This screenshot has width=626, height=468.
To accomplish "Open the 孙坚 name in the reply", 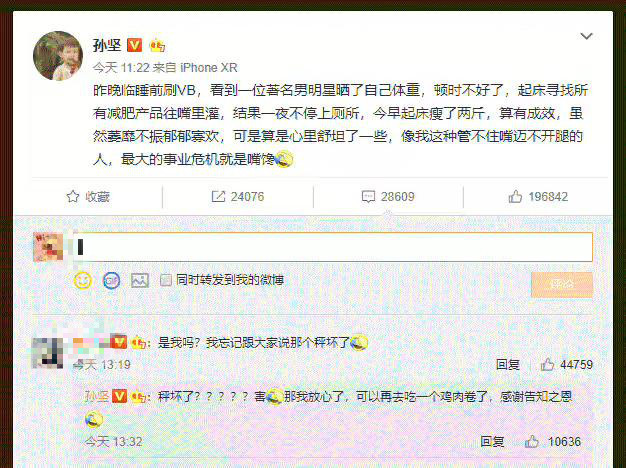I will [x=97, y=396].
